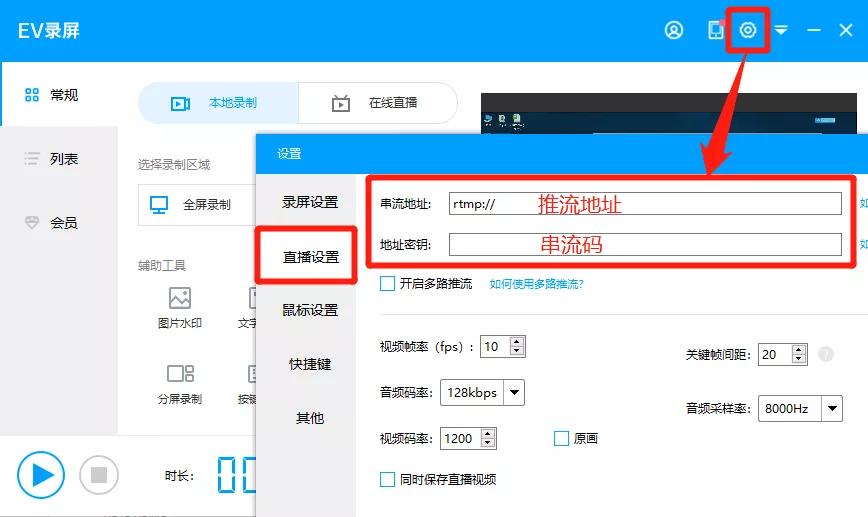The height and width of the screenshot is (517, 868).
Task: Open 录屏设置 in the settings dialog
Action: coord(309,202)
